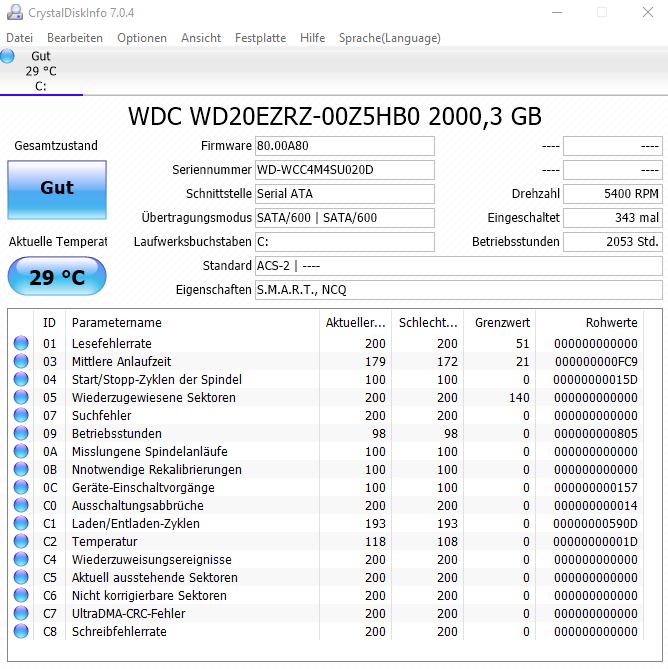Click status icon for C2 Temperatur

click(x=21, y=541)
